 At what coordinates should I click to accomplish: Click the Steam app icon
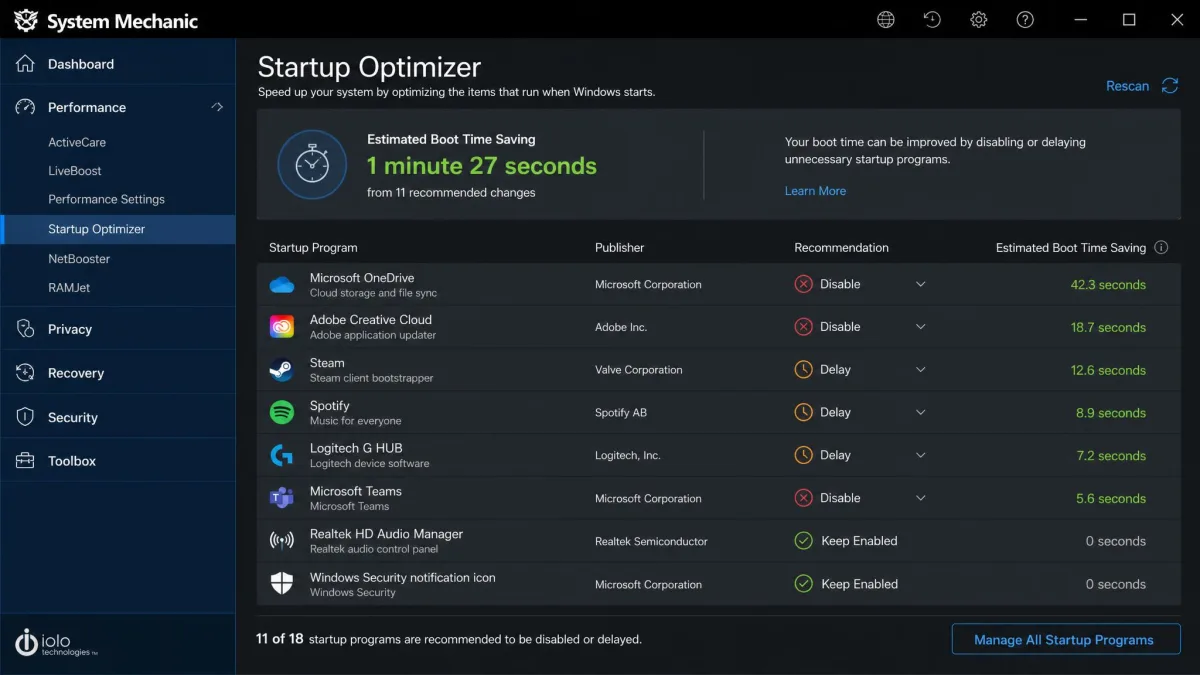(282, 370)
